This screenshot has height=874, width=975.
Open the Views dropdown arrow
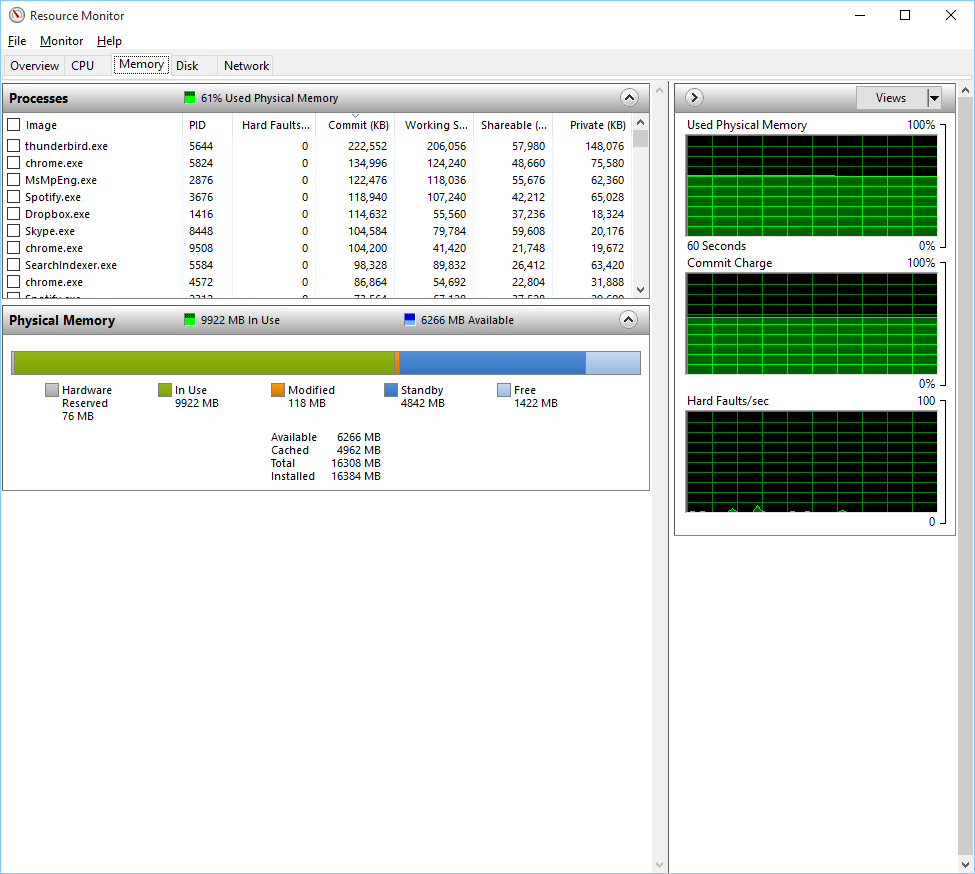coord(934,98)
